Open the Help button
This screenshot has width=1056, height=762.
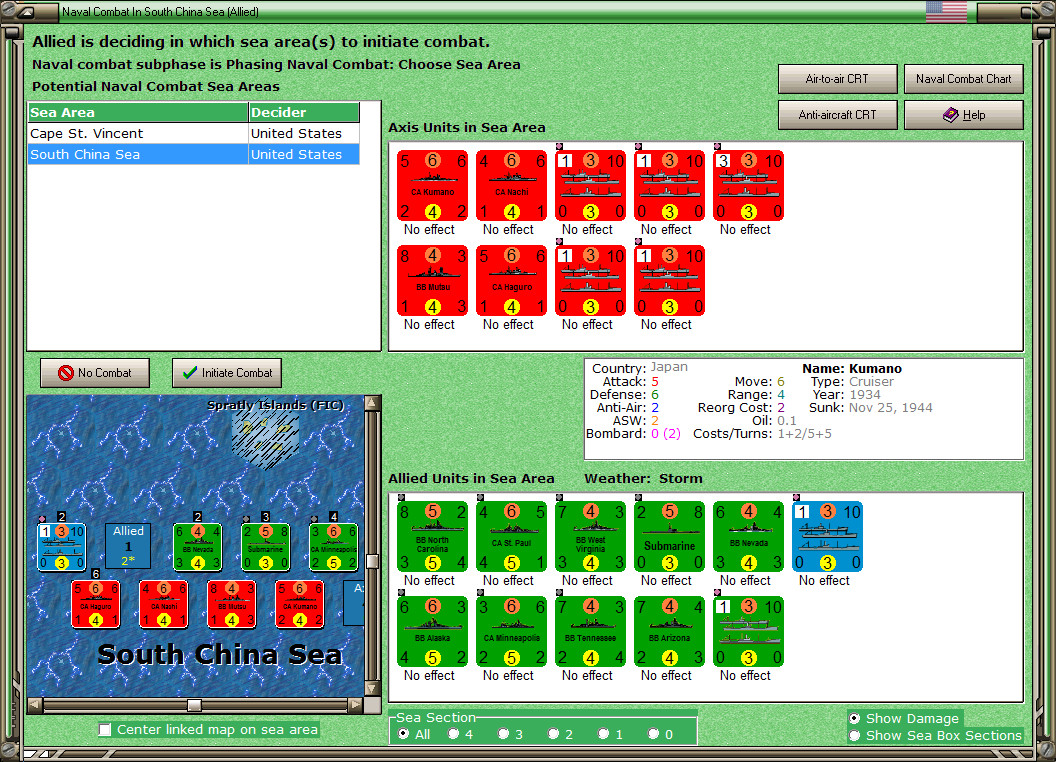(963, 115)
